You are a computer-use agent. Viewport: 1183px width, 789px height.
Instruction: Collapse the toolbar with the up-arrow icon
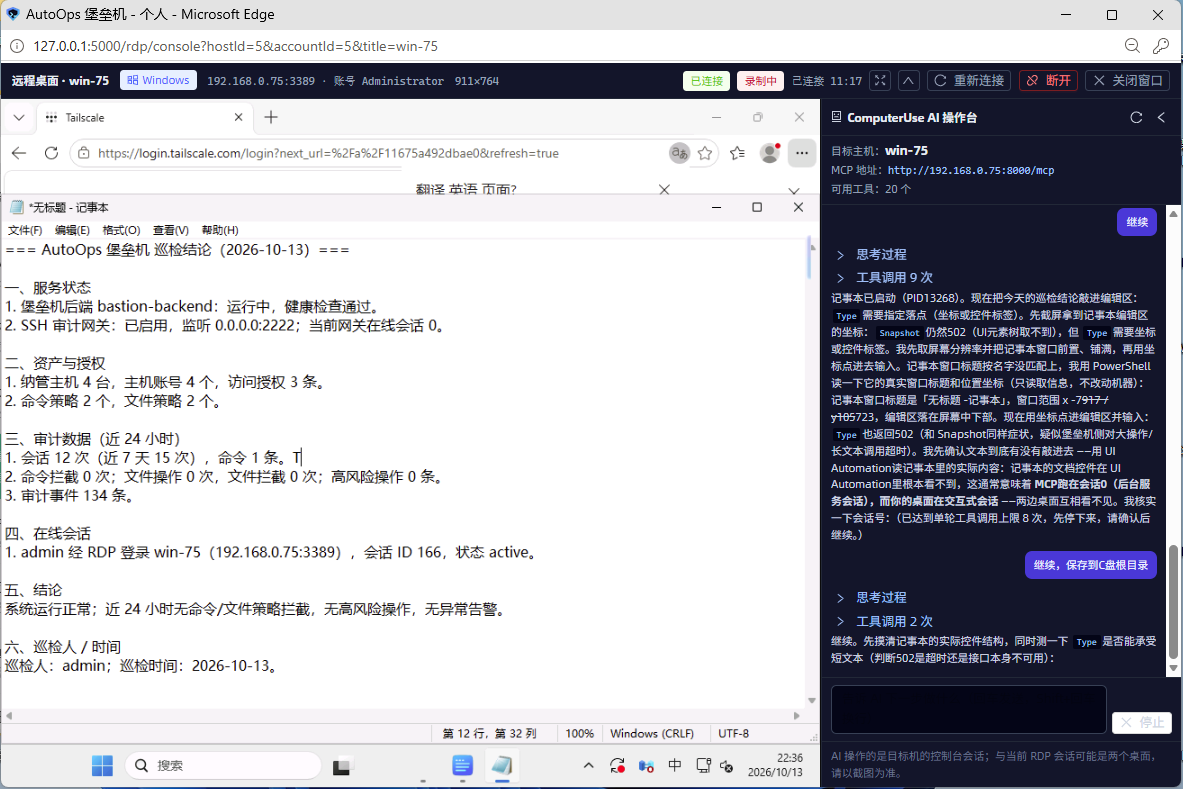pyautogui.click(x=908, y=81)
